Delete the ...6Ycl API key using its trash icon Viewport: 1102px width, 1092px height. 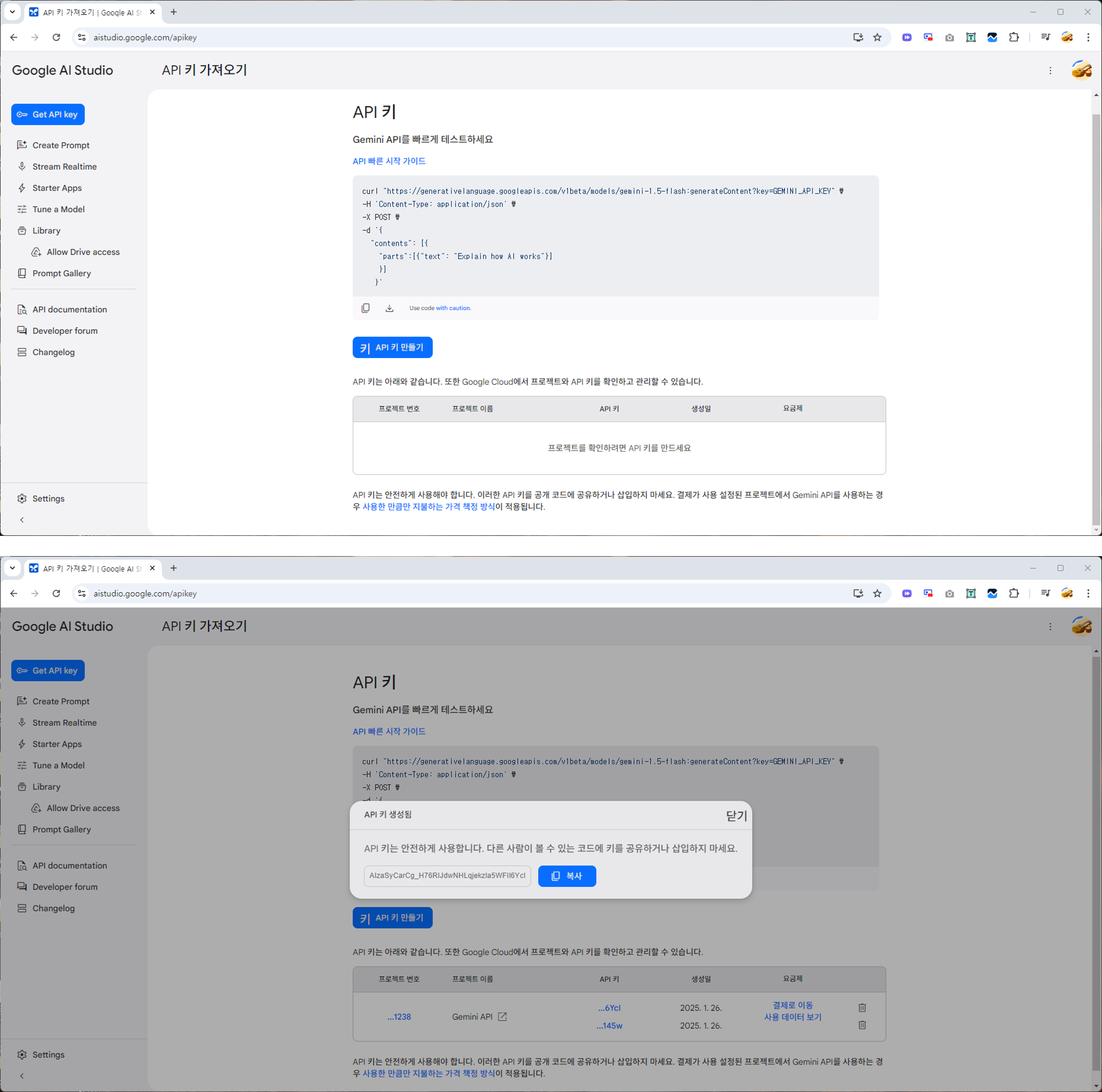[x=862, y=1007]
